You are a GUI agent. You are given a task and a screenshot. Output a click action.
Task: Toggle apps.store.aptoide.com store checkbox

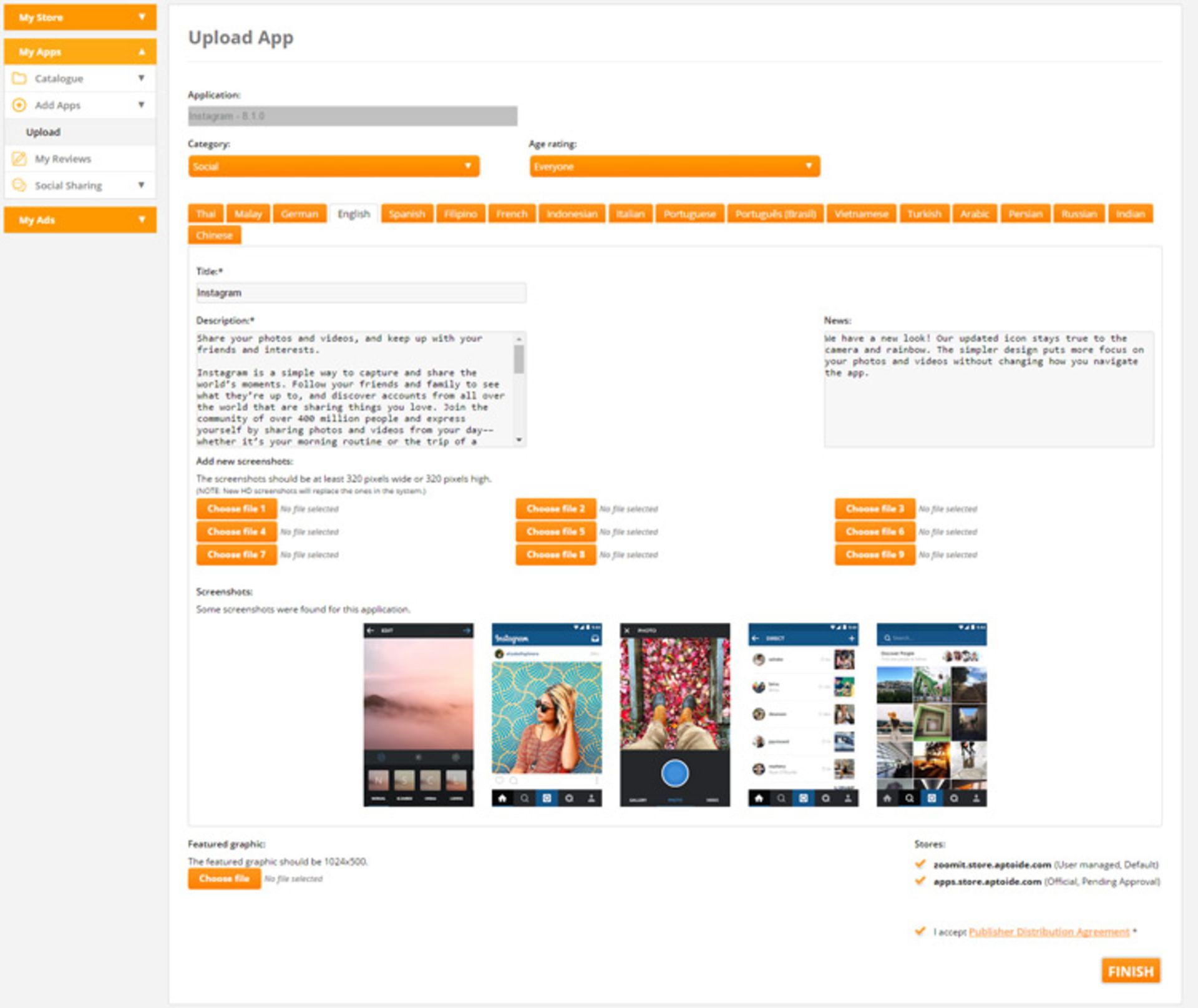[x=920, y=881]
